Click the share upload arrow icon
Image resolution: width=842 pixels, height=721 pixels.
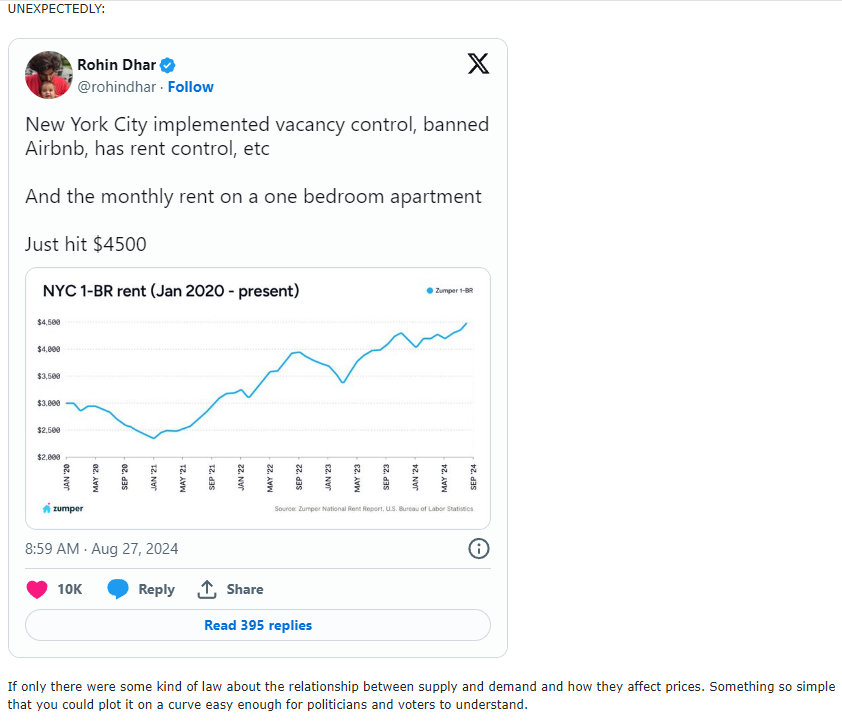[207, 589]
